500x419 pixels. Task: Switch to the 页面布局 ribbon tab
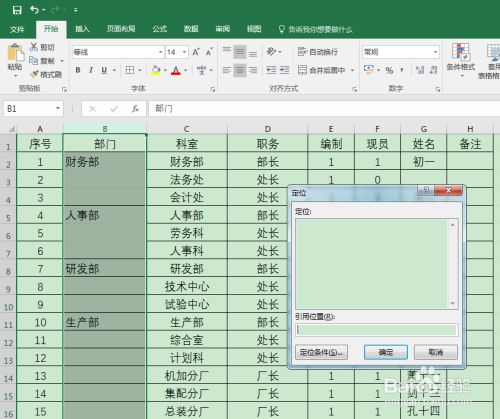click(x=121, y=29)
